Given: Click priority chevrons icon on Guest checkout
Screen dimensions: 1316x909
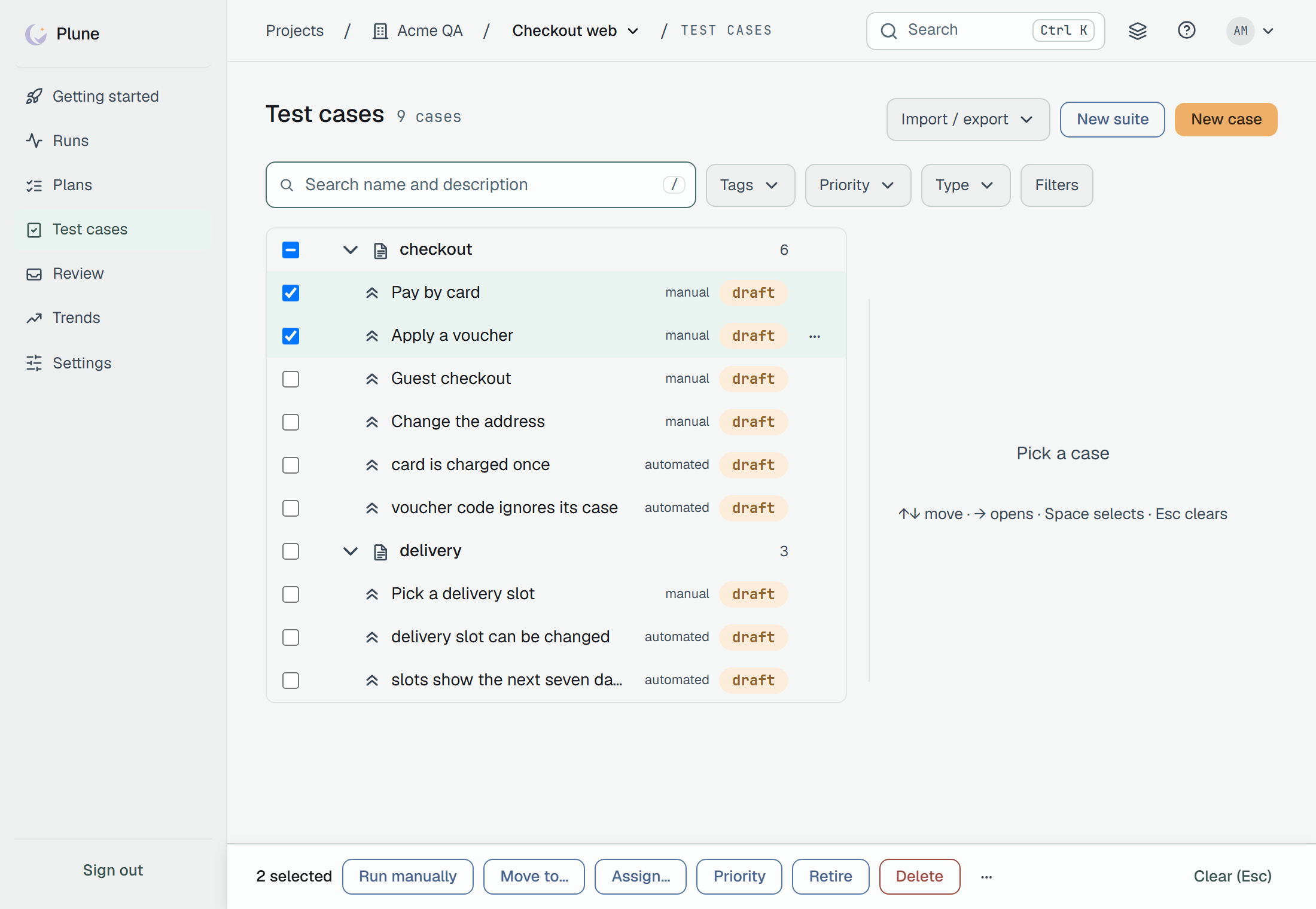Looking at the screenshot, I should [x=372, y=379].
